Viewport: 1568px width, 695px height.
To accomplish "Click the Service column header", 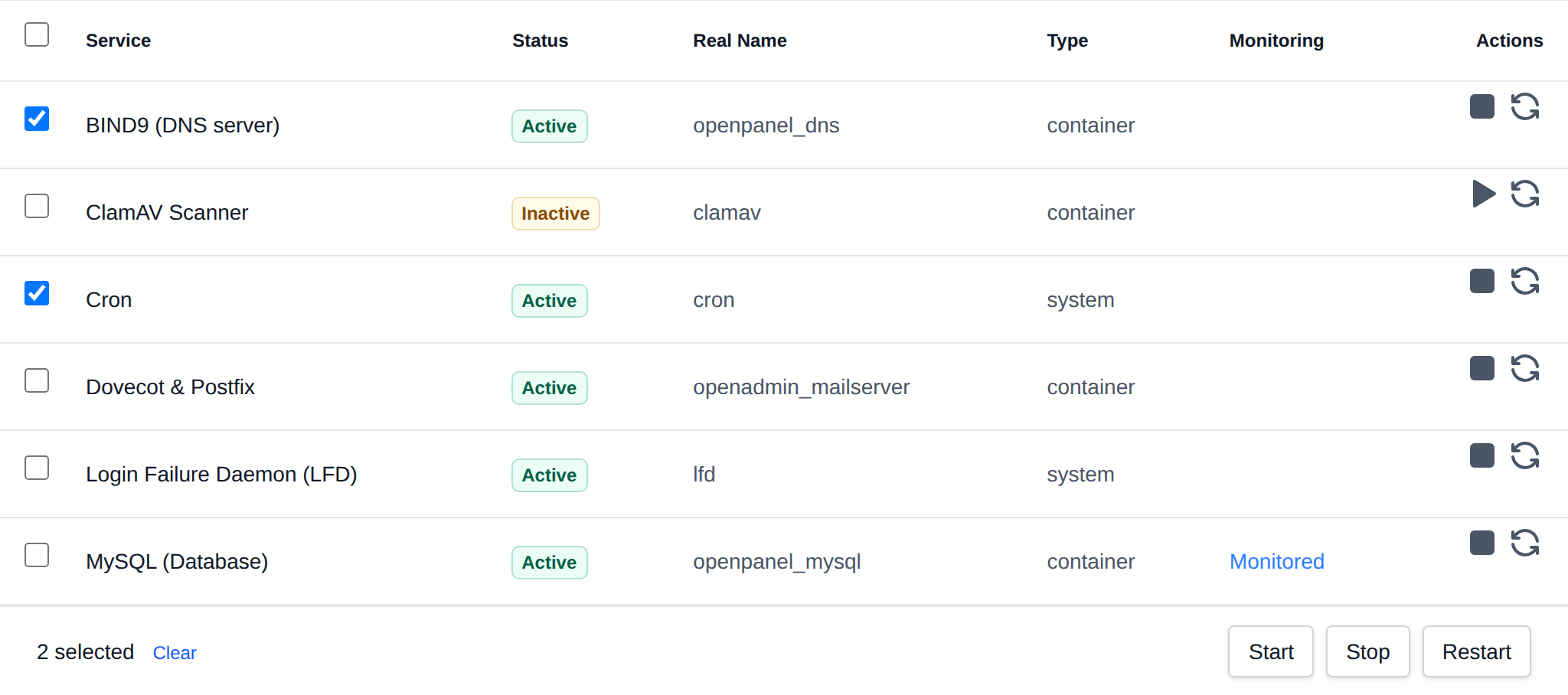I will [x=118, y=41].
